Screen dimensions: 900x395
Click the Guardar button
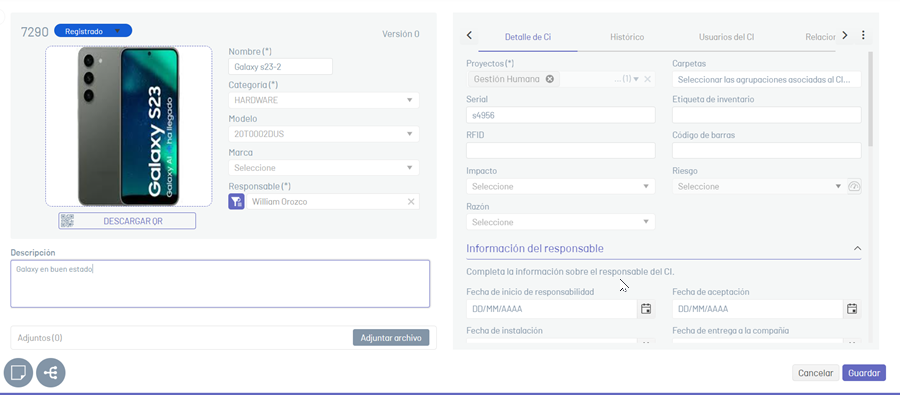864,373
